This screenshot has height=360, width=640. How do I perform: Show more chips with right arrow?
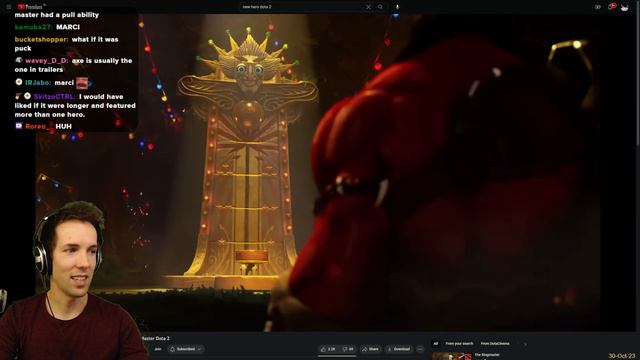(525, 344)
